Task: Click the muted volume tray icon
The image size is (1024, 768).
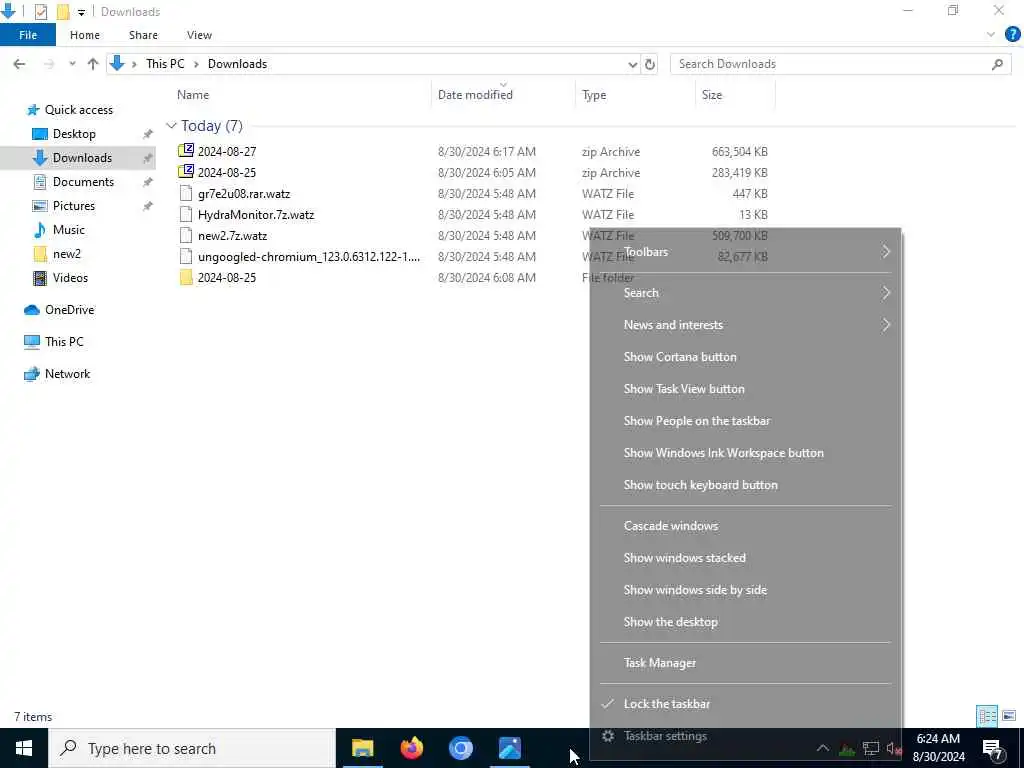Action: 893,748
